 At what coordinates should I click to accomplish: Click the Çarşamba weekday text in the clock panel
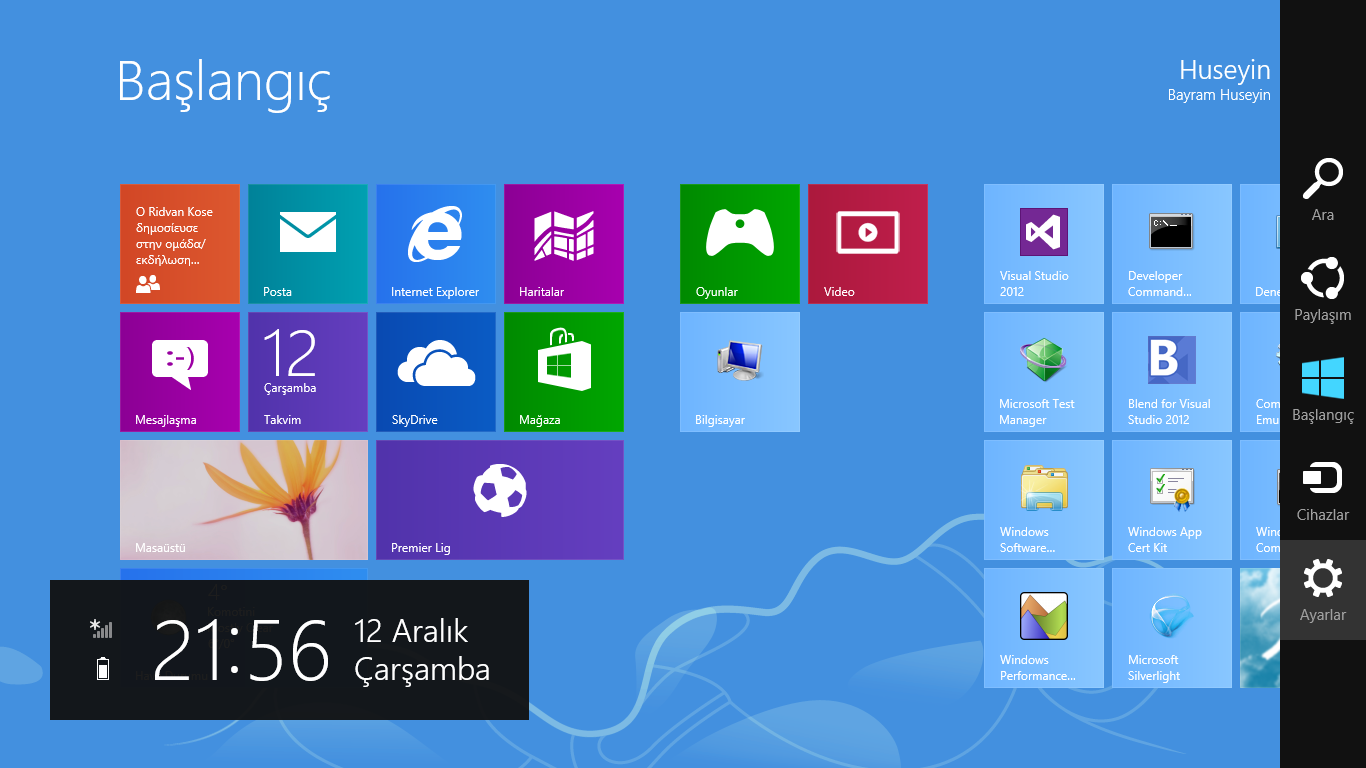[x=422, y=670]
